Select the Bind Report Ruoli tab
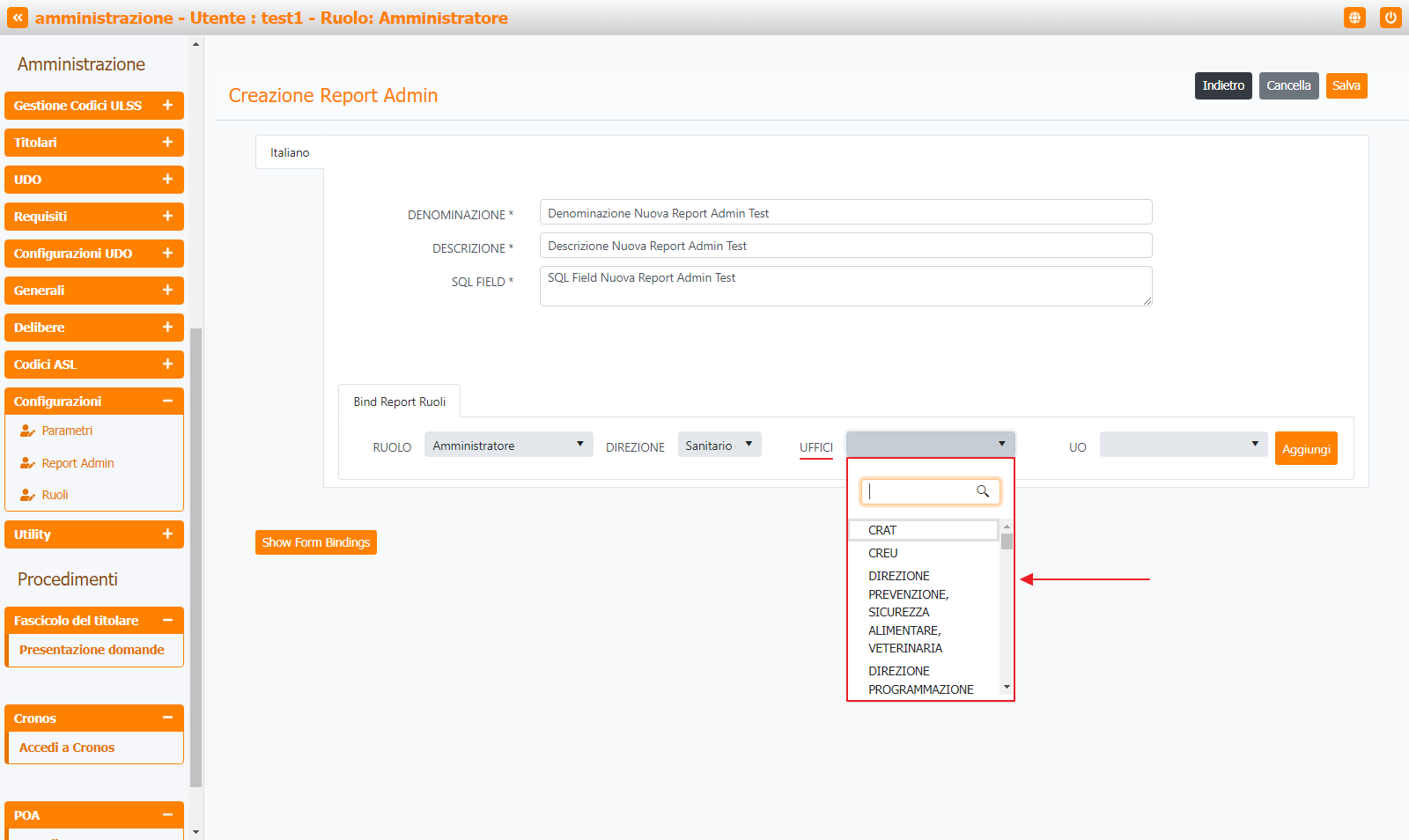 (x=400, y=402)
